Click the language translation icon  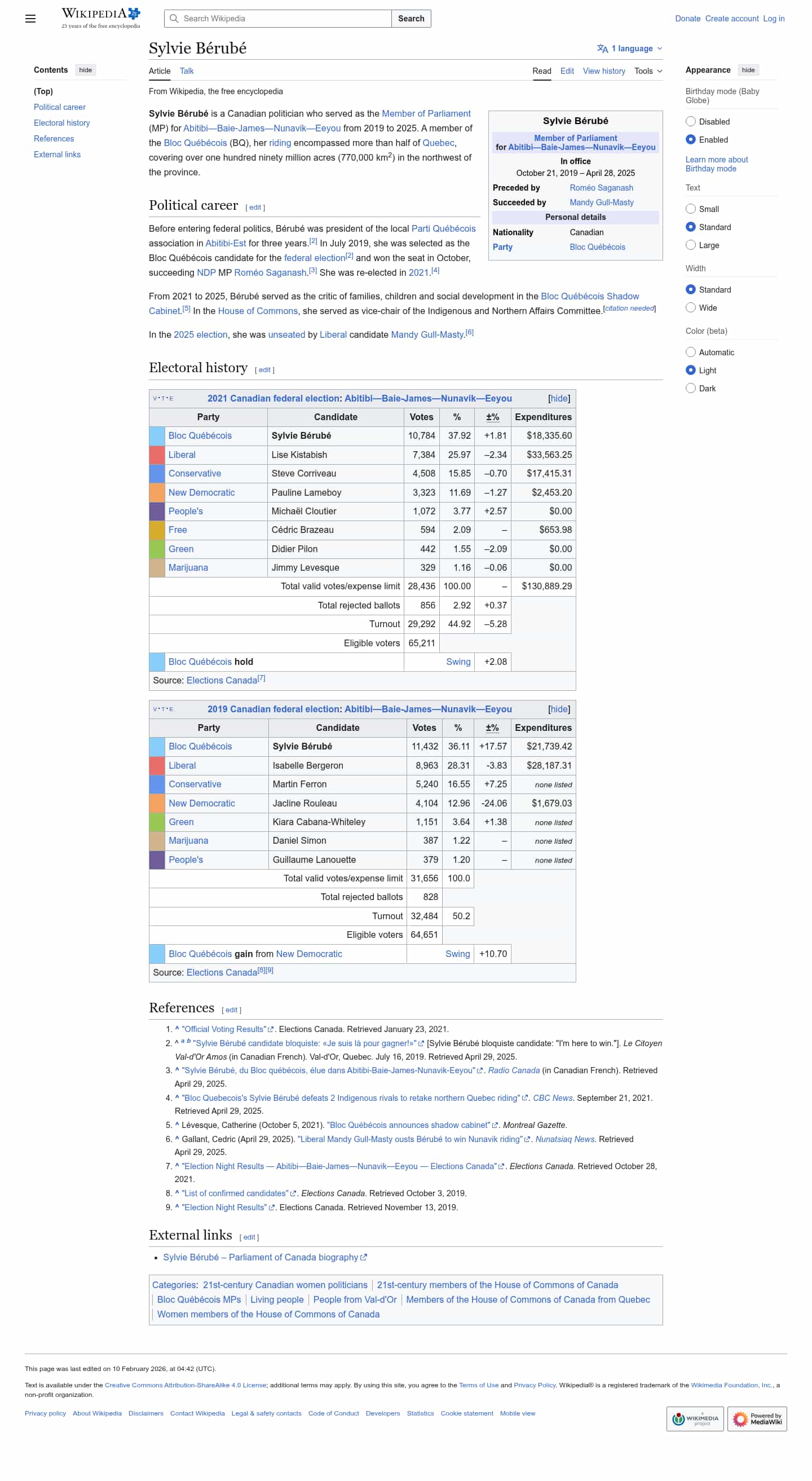tap(602, 49)
